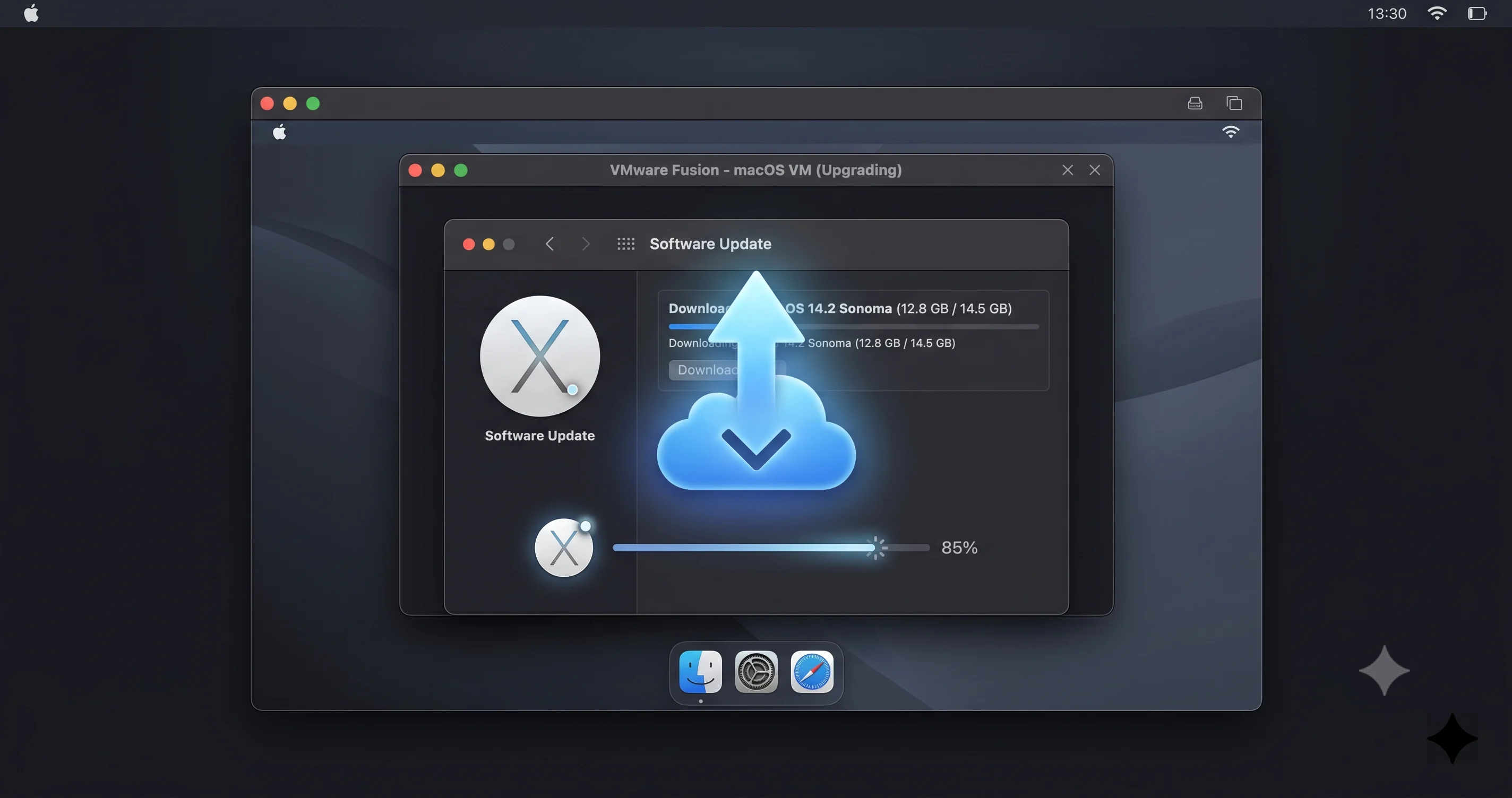Maximize the outer window with green button

(x=313, y=103)
